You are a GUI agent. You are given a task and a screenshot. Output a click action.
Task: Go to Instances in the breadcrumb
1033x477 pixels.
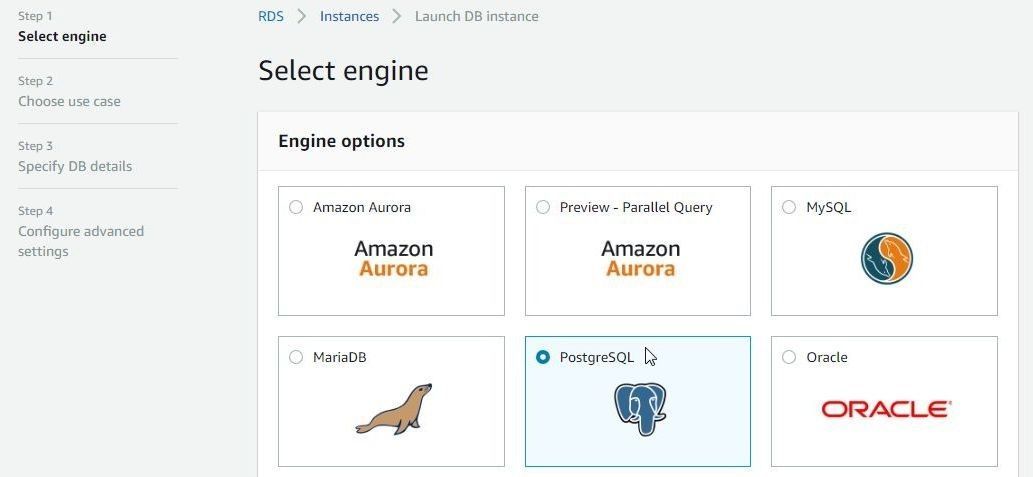pyautogui.click(x=349, y=16)
